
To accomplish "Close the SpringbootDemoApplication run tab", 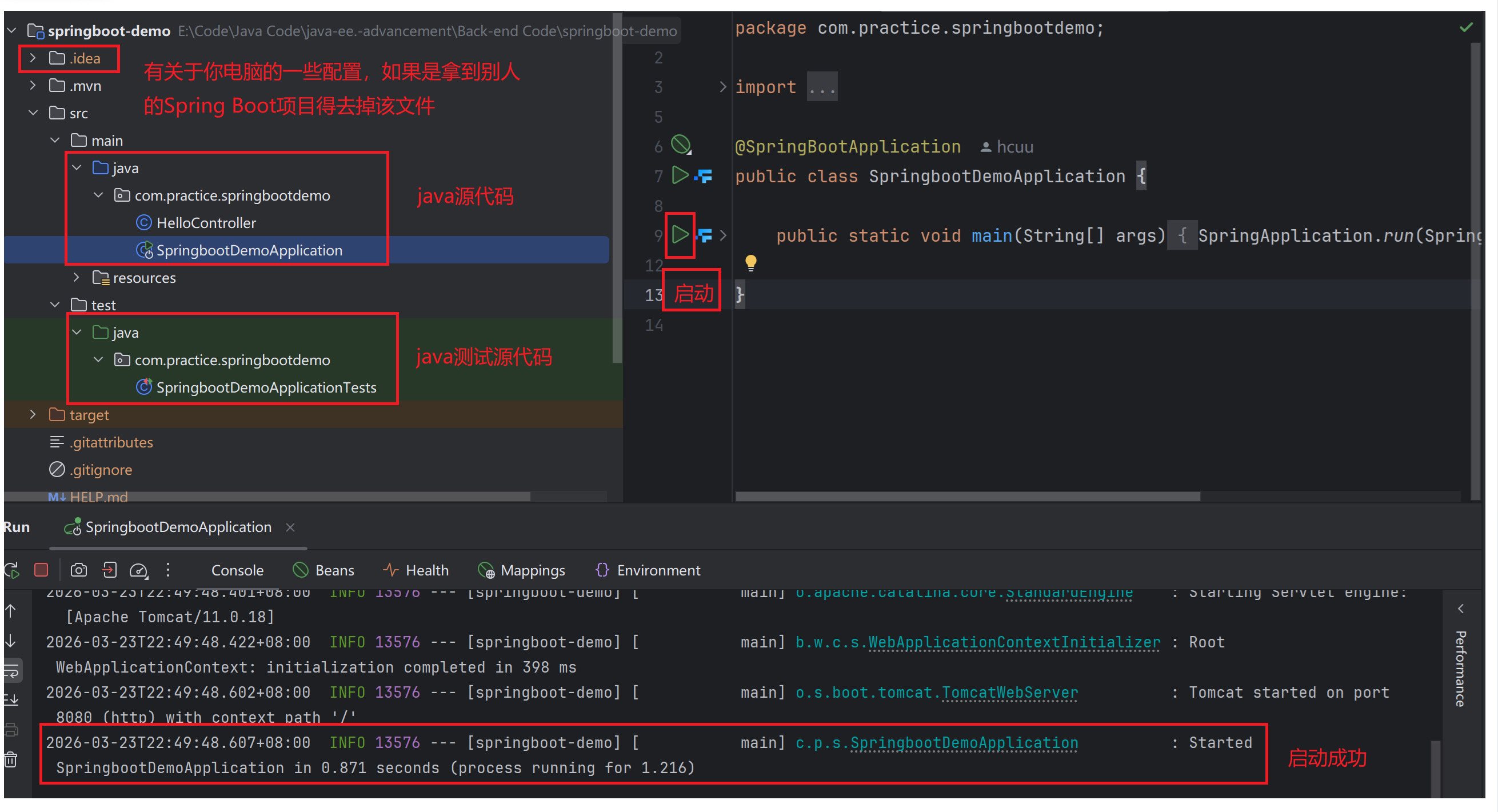I will pyautogui.click(x=290, y=527).
